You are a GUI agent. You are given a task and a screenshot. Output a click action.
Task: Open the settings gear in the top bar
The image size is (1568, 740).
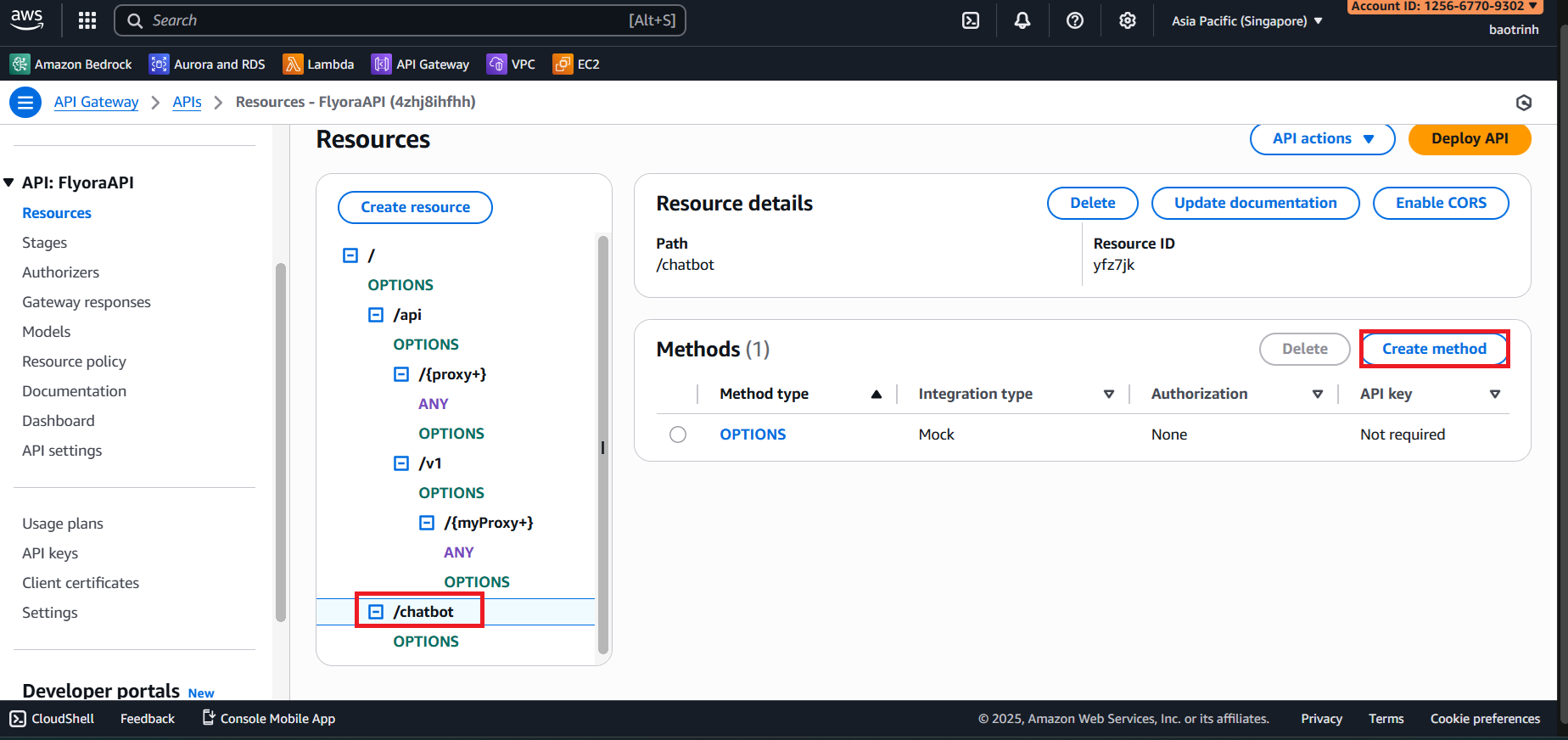(1127, 20)
